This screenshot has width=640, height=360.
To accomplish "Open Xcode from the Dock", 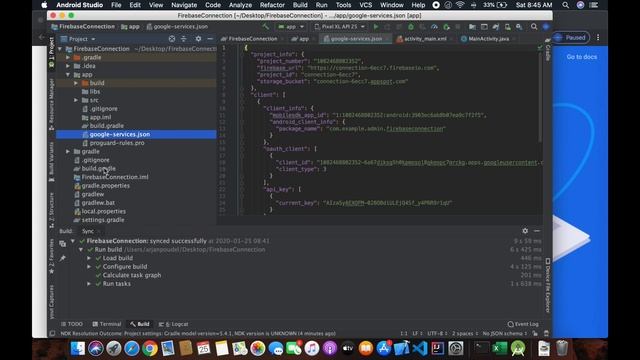I will click(402, 348).
